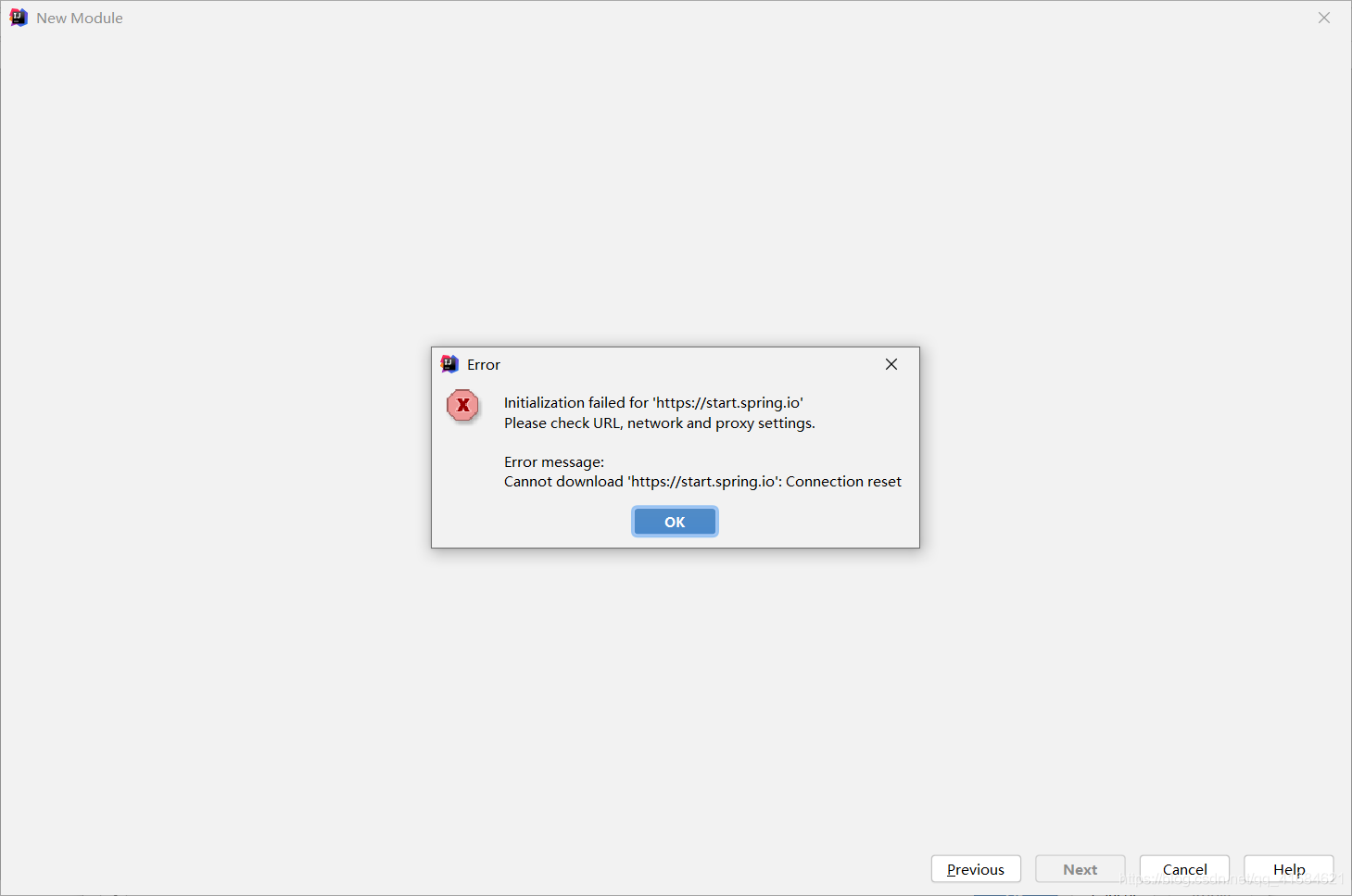Image resolution: width=1352 pixels, height=896 pixels.
Task: Click 'Please check URL, network and proxy settings.'
Action: click(660, 423)
